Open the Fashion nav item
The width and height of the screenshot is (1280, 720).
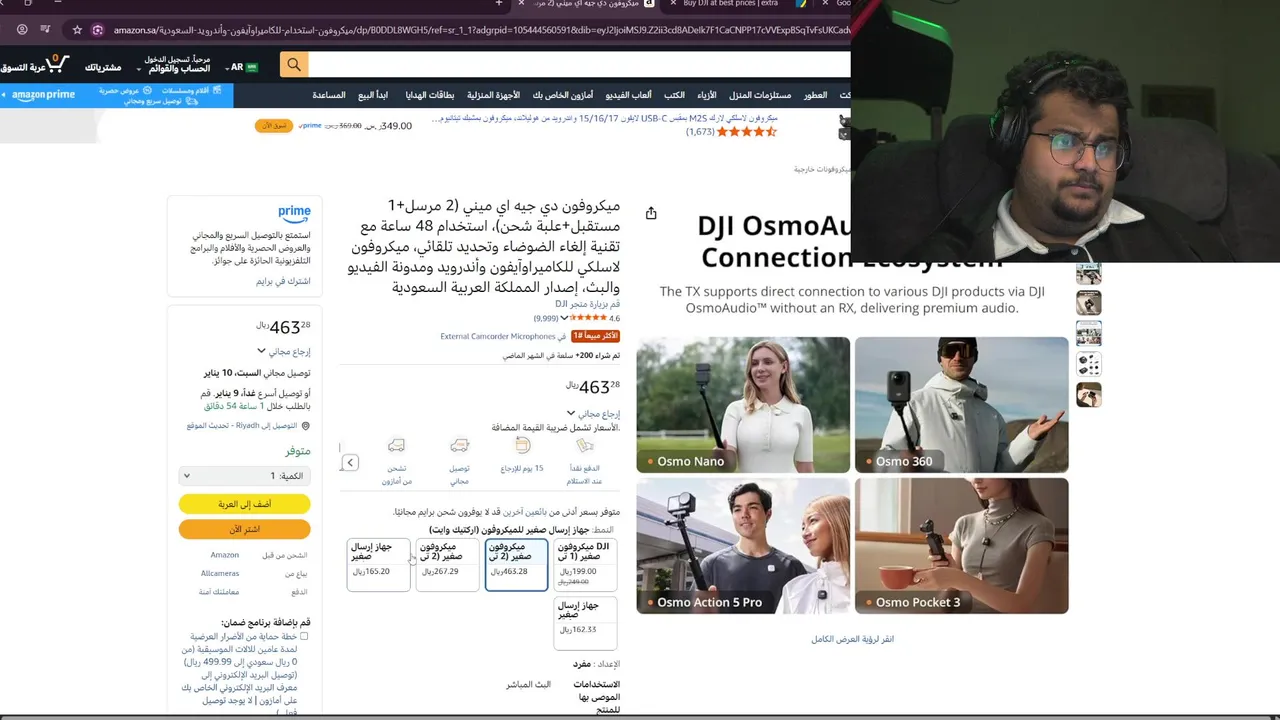tap(707, 95)
